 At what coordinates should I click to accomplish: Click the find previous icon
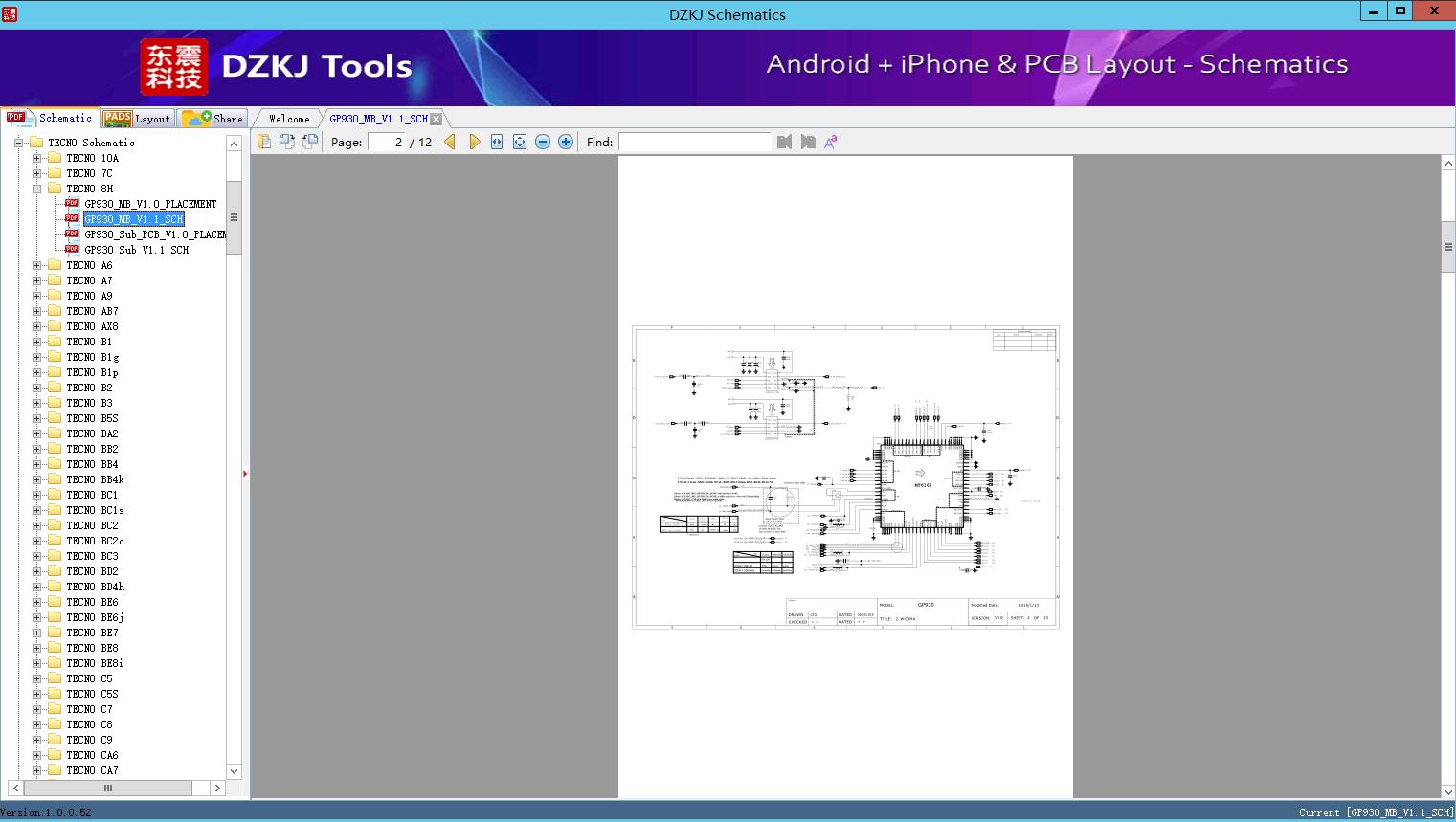(785, 142)
